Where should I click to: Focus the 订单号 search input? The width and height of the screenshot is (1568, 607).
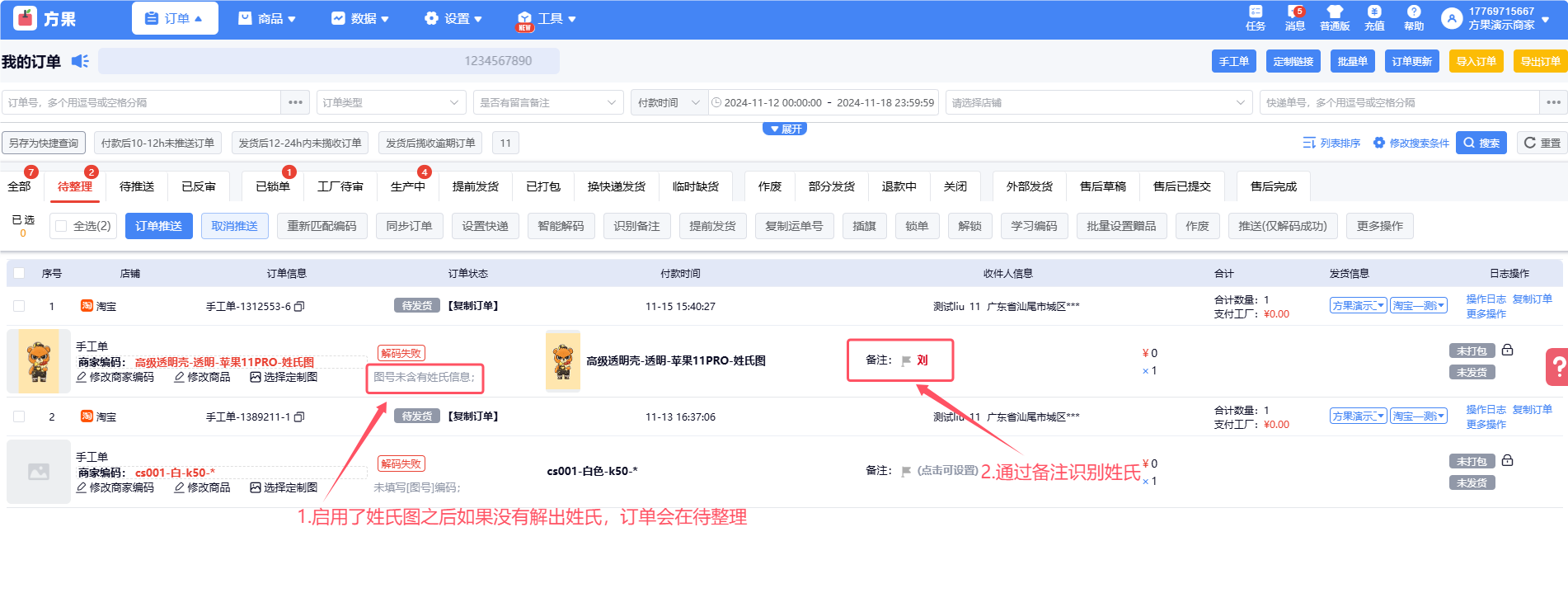click(x=141, y=102)
